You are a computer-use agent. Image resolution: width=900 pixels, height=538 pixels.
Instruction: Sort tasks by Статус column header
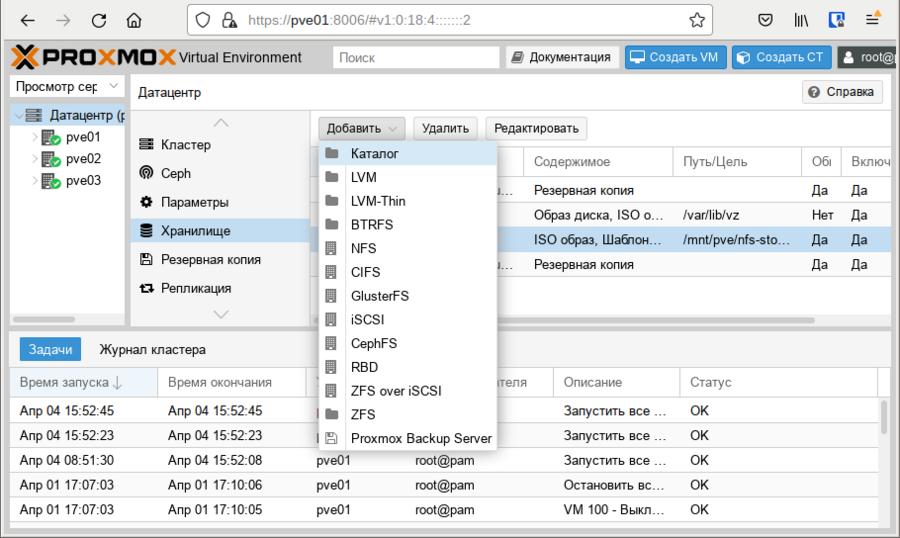779,382
